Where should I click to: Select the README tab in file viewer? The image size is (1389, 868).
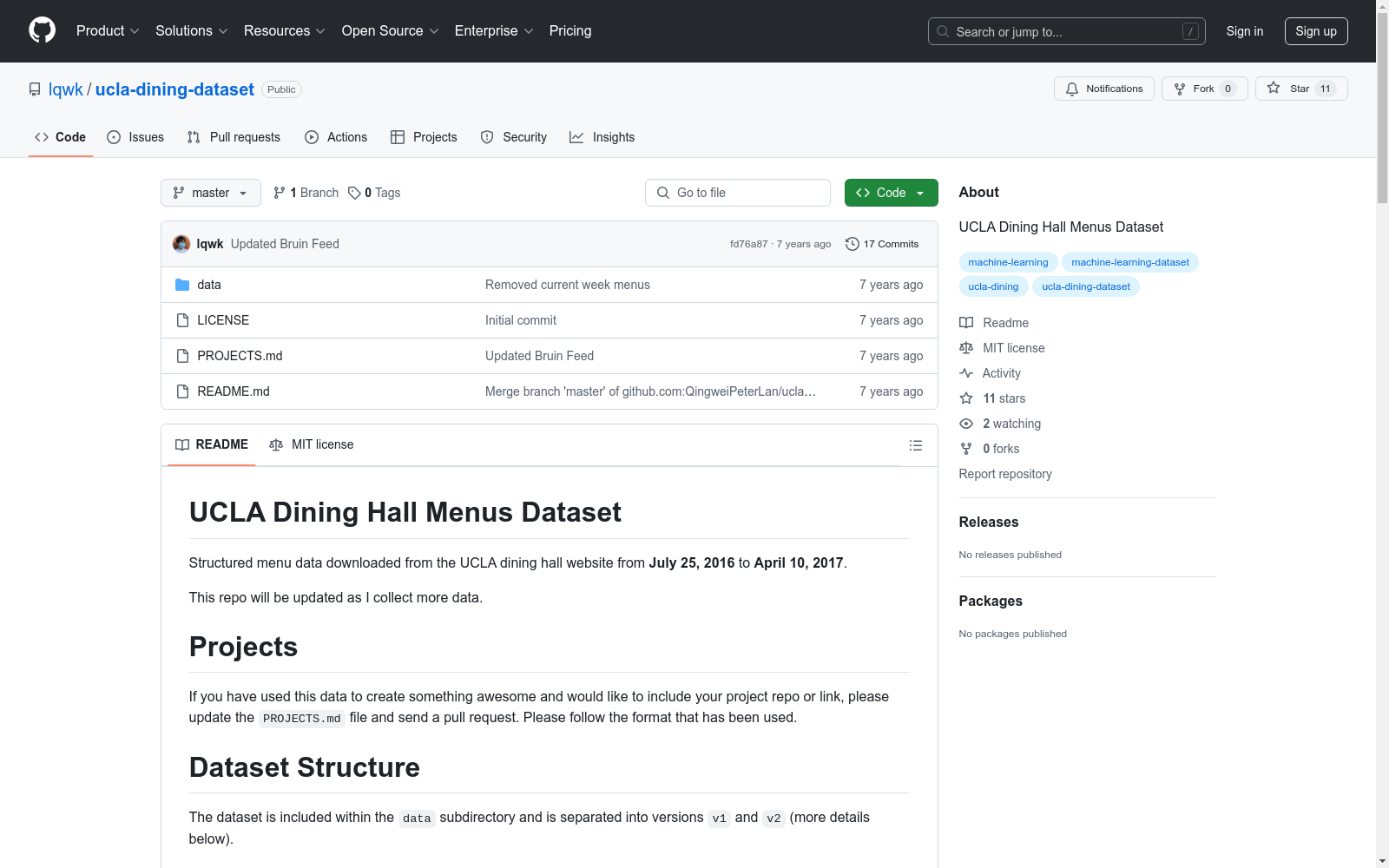pos(212,444)
